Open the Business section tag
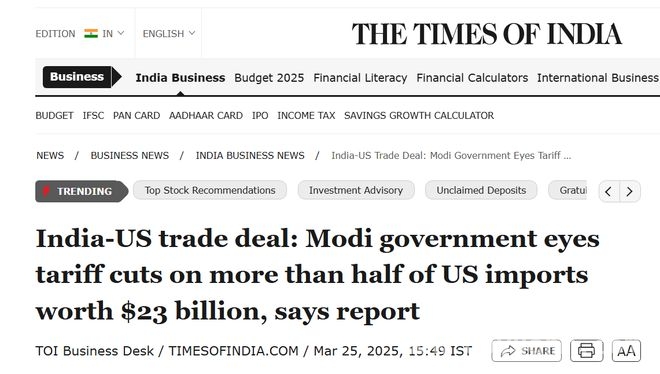660x374 pixels. pos(77,77)
